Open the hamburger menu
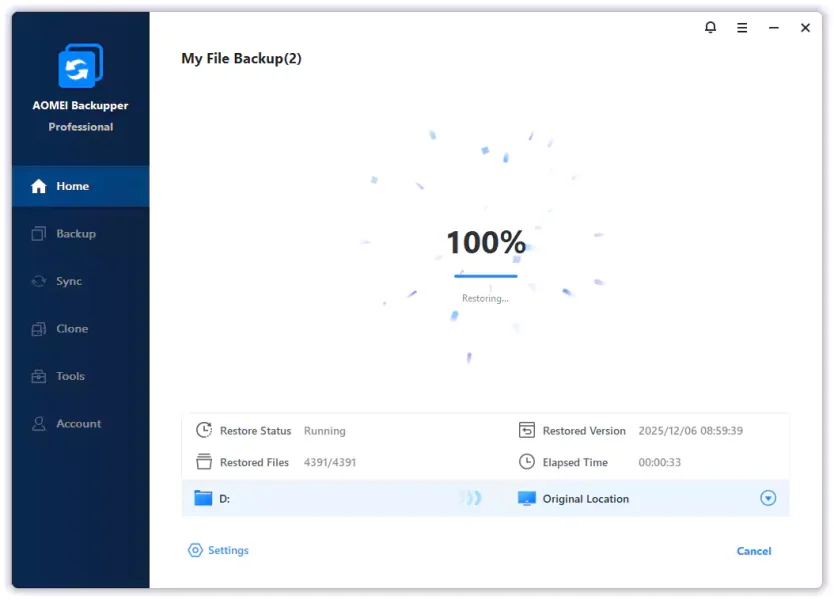This screenshot has height=600, width=834. tap(742, 28)
